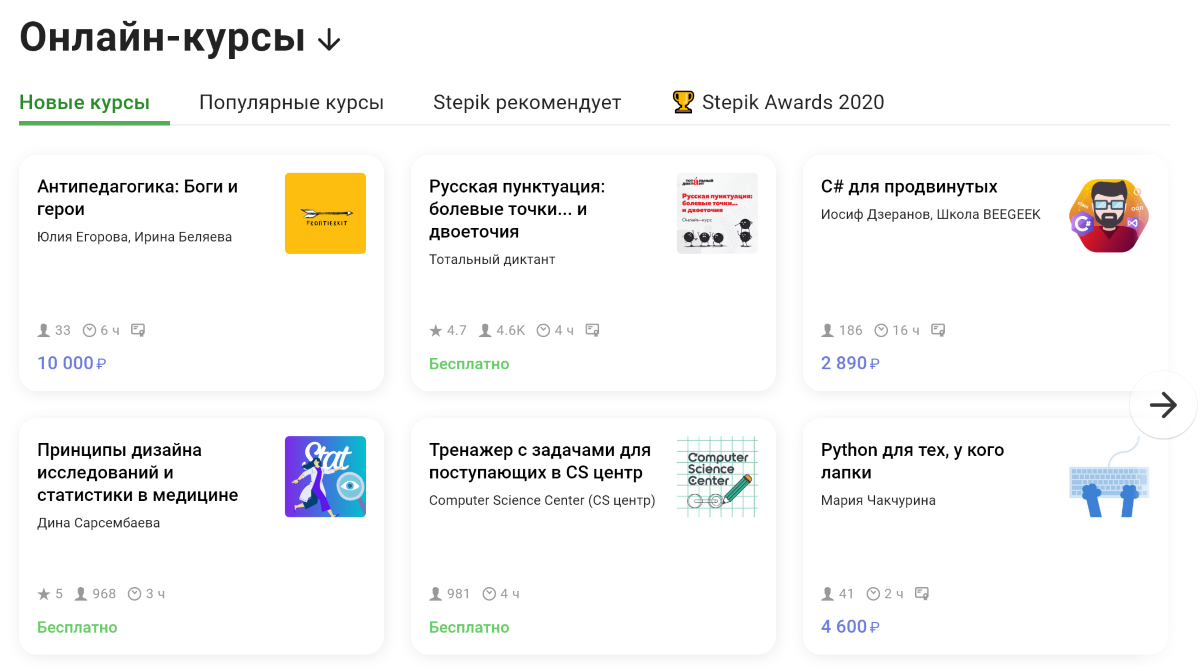Click clock icon on C# для продвинутых card
The width and height of the screenshot is (1200, 671).
[881, 330]
